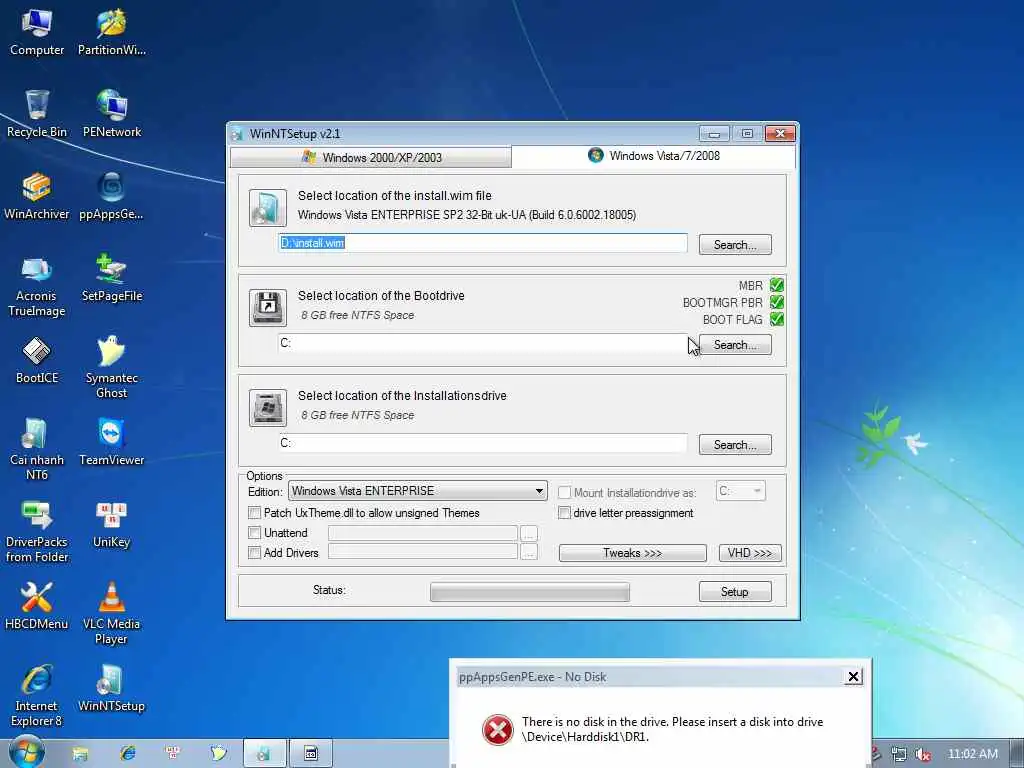Search for the Installationsdrive location
Screen dimensions: 1024x768
[735, 445]
